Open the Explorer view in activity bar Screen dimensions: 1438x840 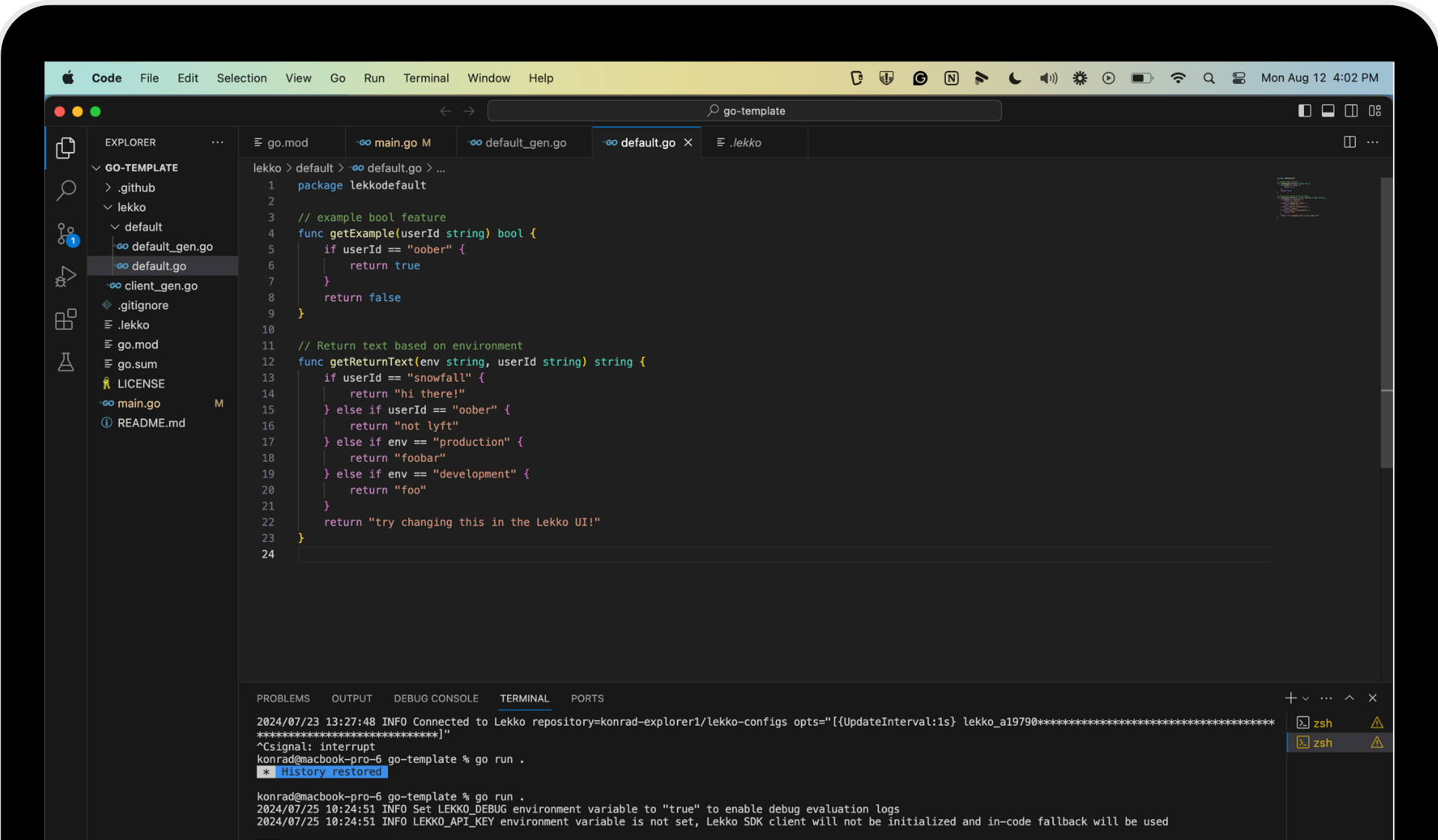coord(66,147)
